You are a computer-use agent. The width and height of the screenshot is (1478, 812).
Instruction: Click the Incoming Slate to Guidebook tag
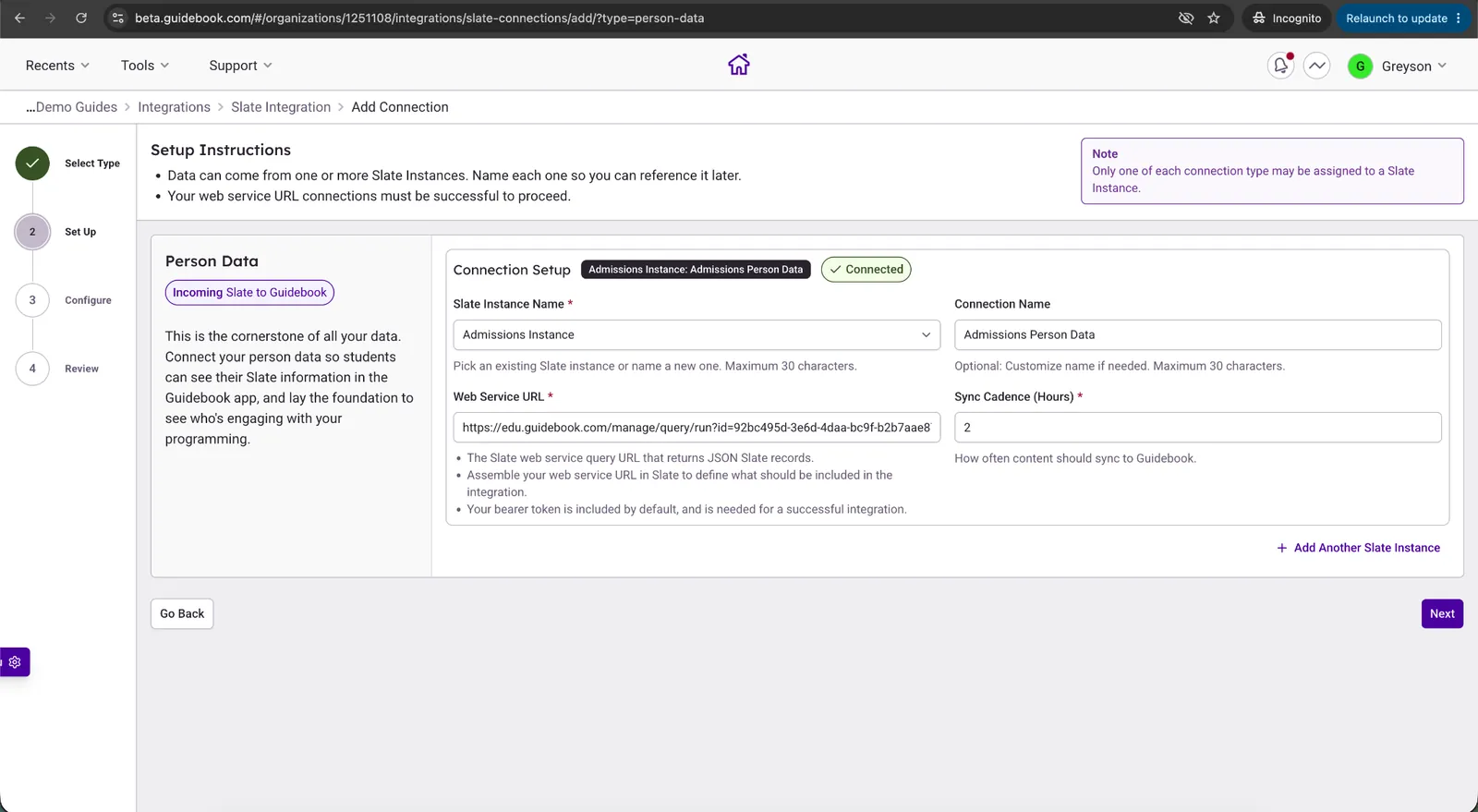click(249, 293)
